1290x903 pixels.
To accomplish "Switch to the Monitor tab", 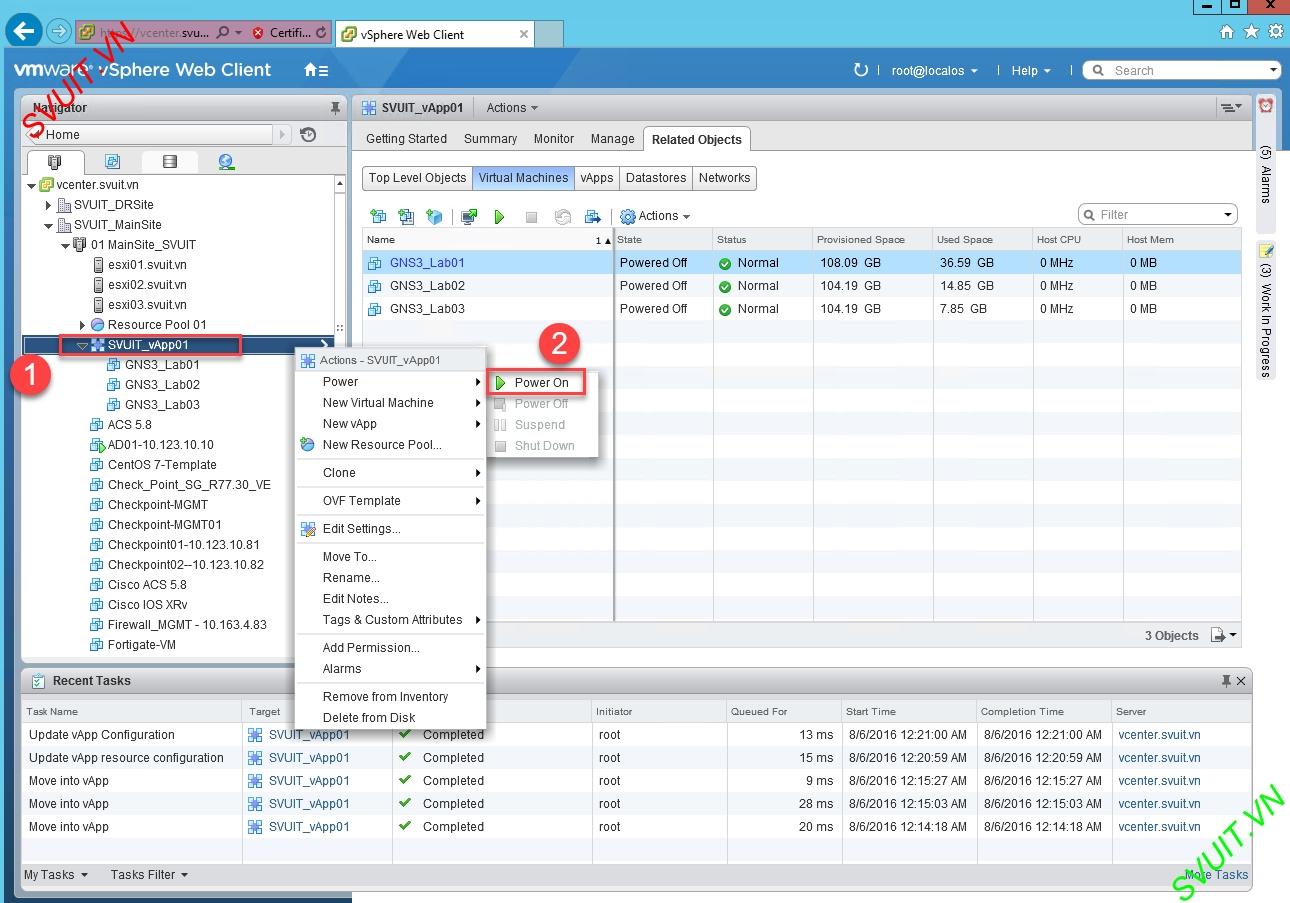I will [x=553, y=139].
